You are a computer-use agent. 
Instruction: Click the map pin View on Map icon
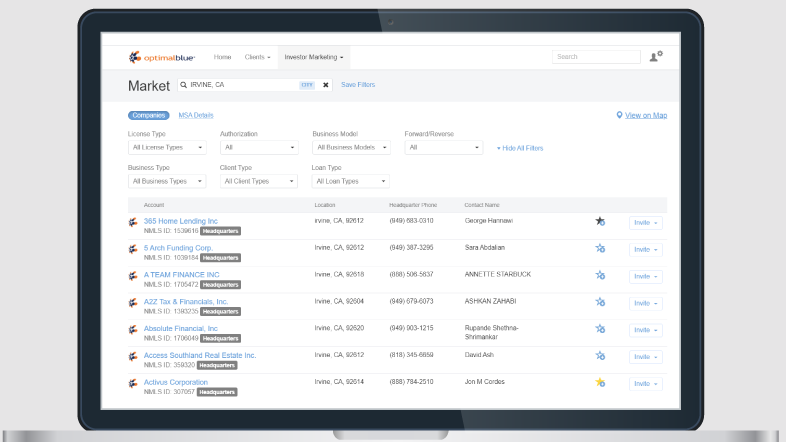620,115
